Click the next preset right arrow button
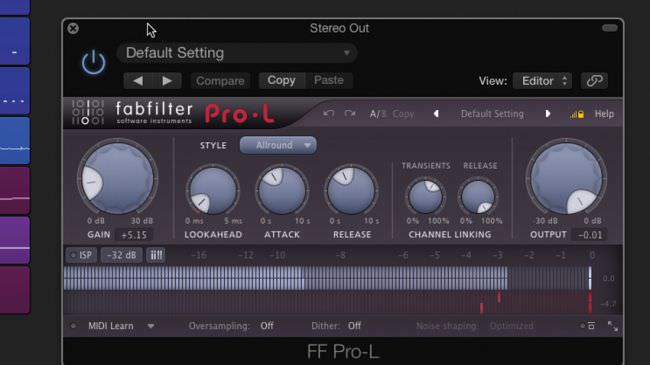This screenshot has height=365, width=650. pos(167,80)
